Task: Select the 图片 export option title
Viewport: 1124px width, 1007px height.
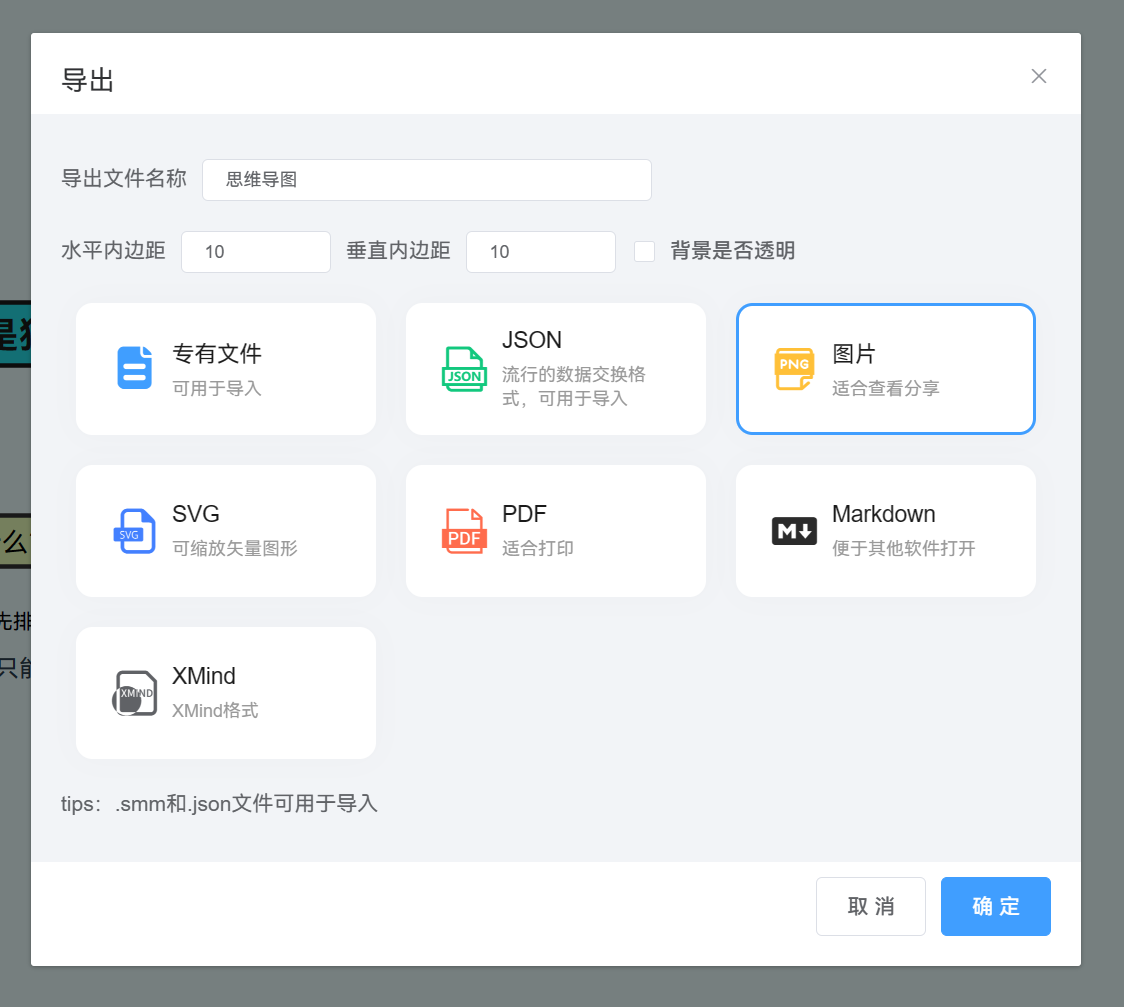Action: coord(854,353)
